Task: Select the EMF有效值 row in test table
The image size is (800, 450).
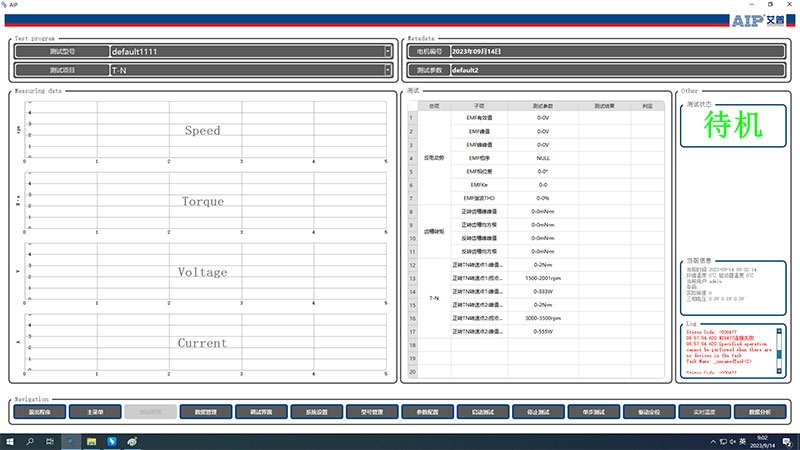Action: tap(478, 117)
